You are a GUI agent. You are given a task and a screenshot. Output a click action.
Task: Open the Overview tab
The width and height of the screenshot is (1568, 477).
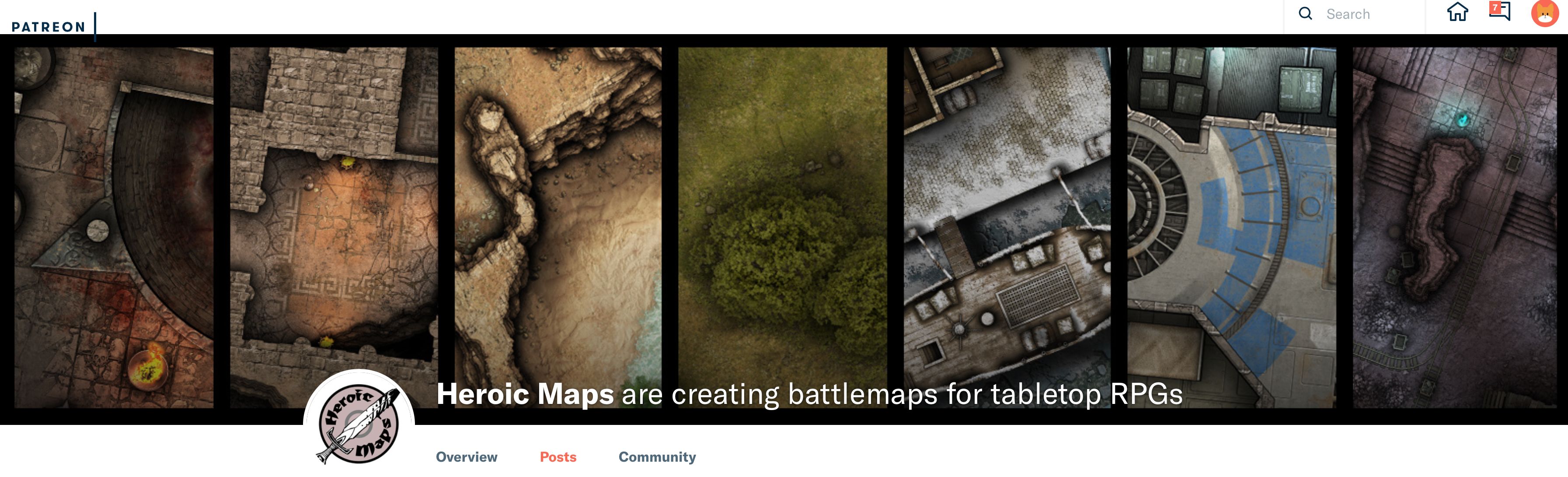466,457
